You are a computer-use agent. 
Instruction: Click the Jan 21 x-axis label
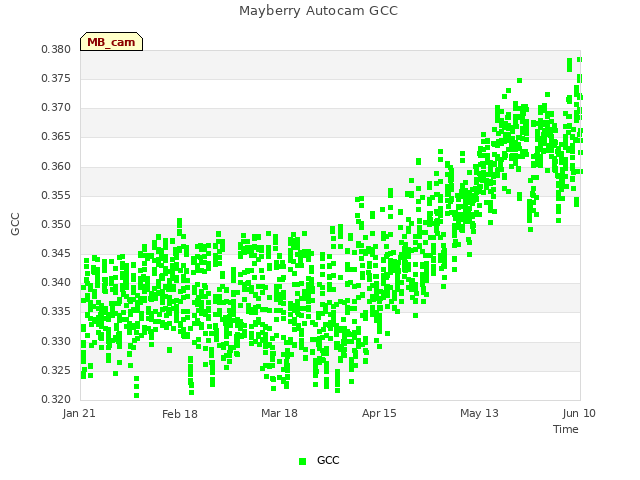79,413
